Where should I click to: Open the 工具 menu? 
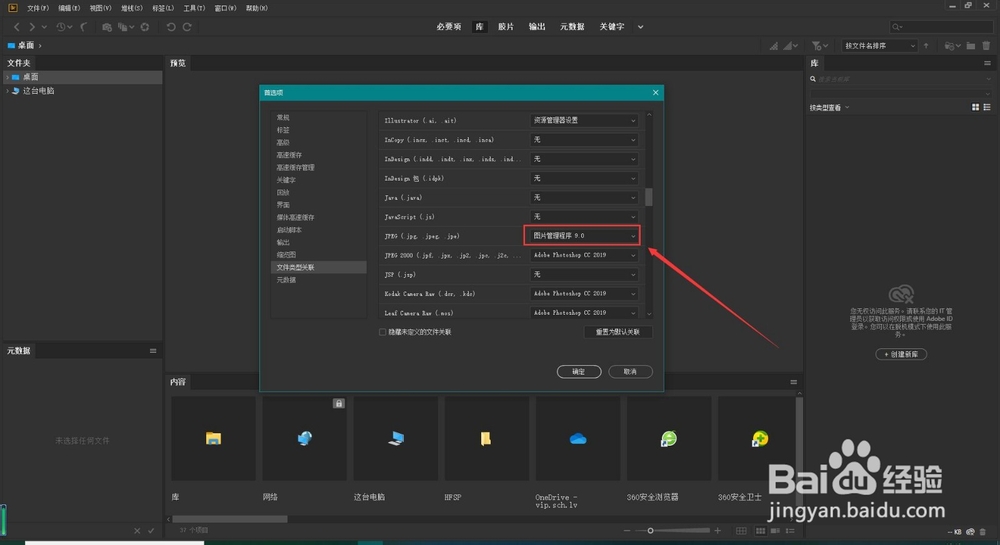[x=194, y=8]
